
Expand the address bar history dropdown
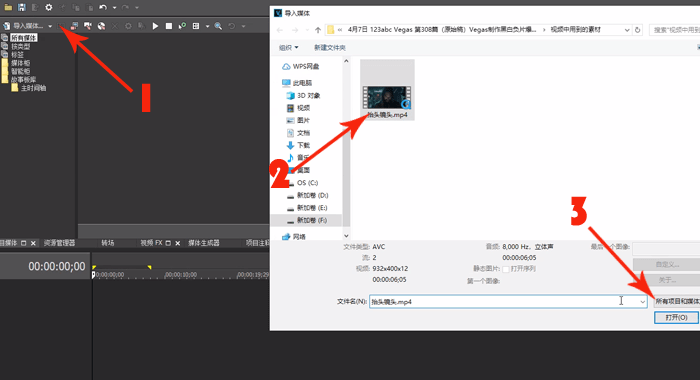click(627, 30)
